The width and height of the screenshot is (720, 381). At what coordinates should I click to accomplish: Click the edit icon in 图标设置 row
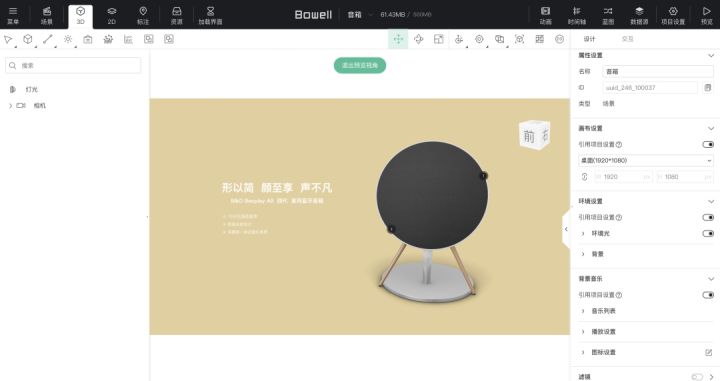click(x=709, y=353)
